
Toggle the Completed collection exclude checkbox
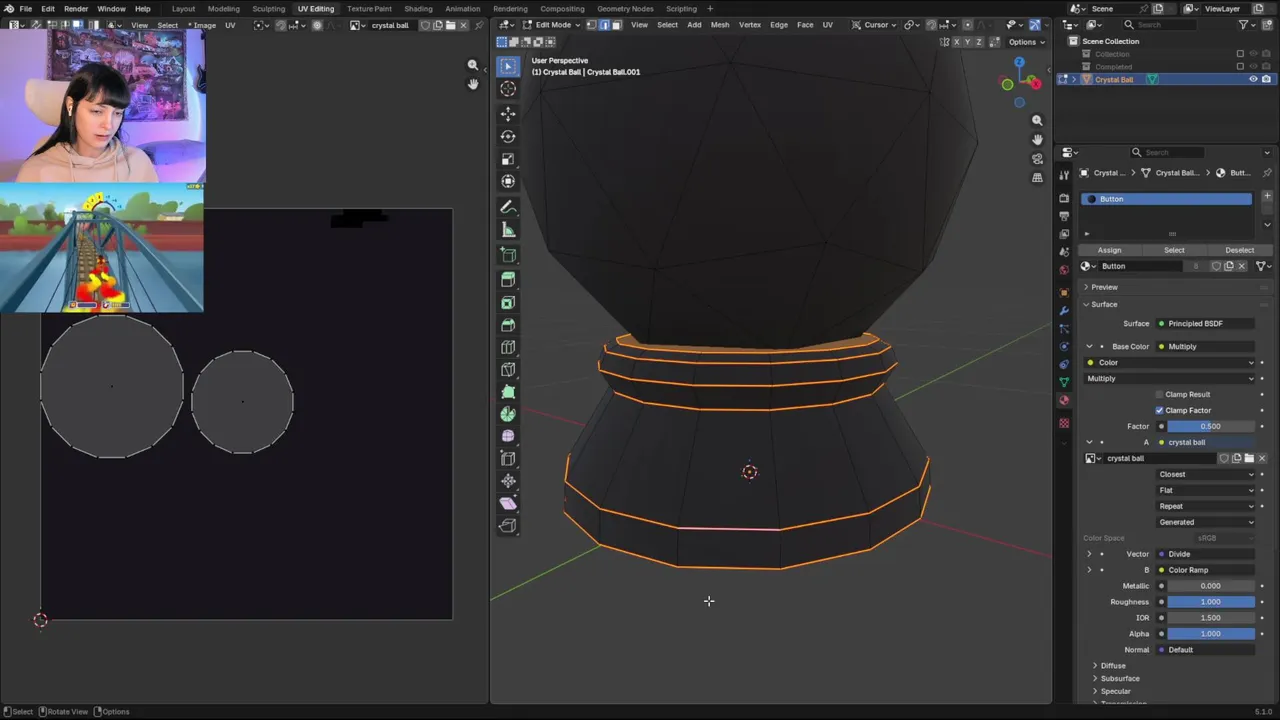(1240, 67)
